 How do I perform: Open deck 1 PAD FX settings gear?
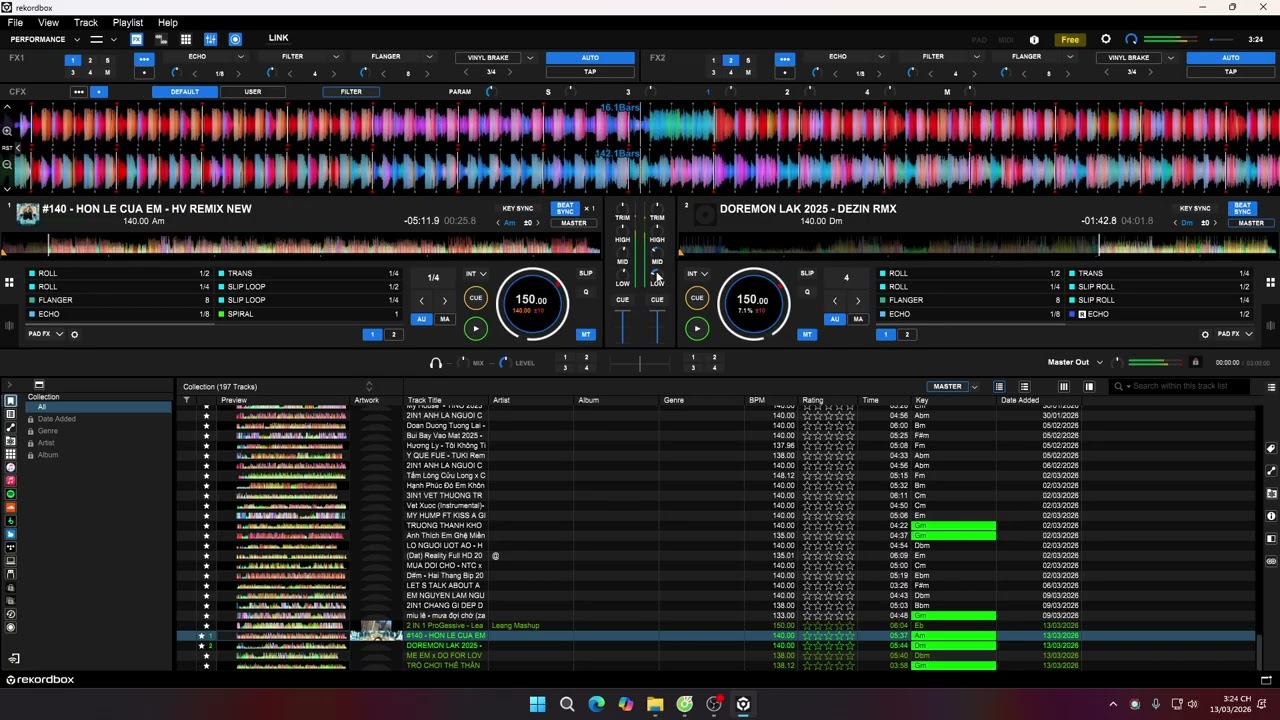[x=74, y=334]
